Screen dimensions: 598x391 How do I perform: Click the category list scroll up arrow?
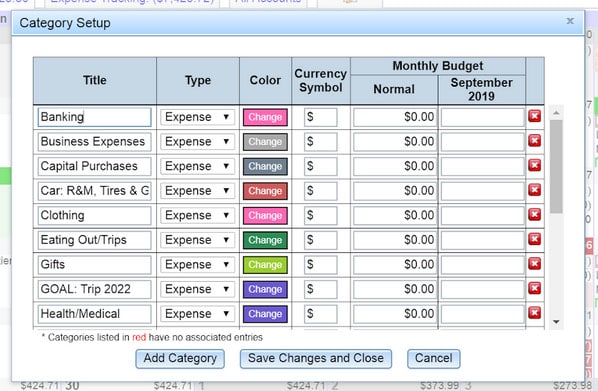(556, 113)
